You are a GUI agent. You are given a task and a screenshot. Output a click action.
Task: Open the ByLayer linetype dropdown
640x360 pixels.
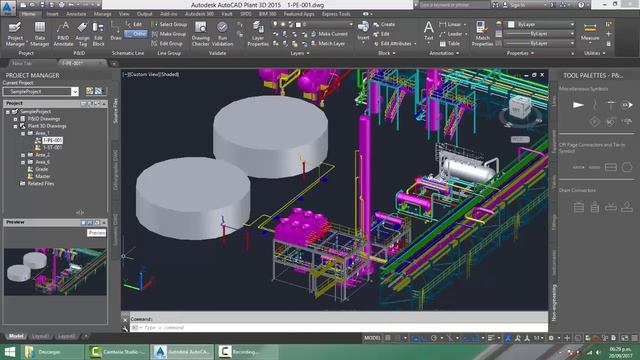point(540,43)
